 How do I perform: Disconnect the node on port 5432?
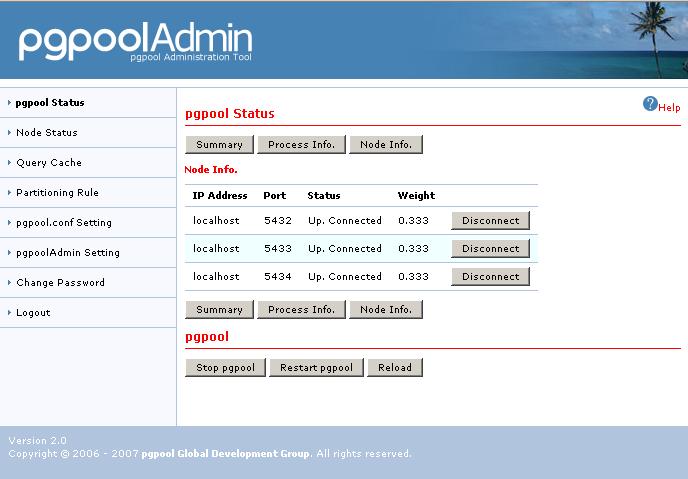point(490,220)
